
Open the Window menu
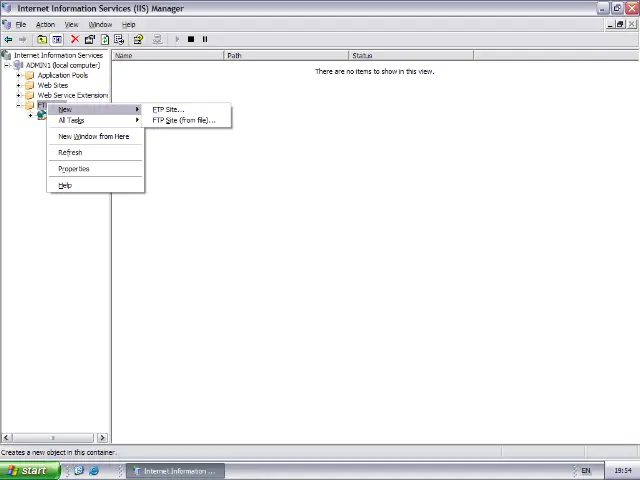[x=100, y=24]
